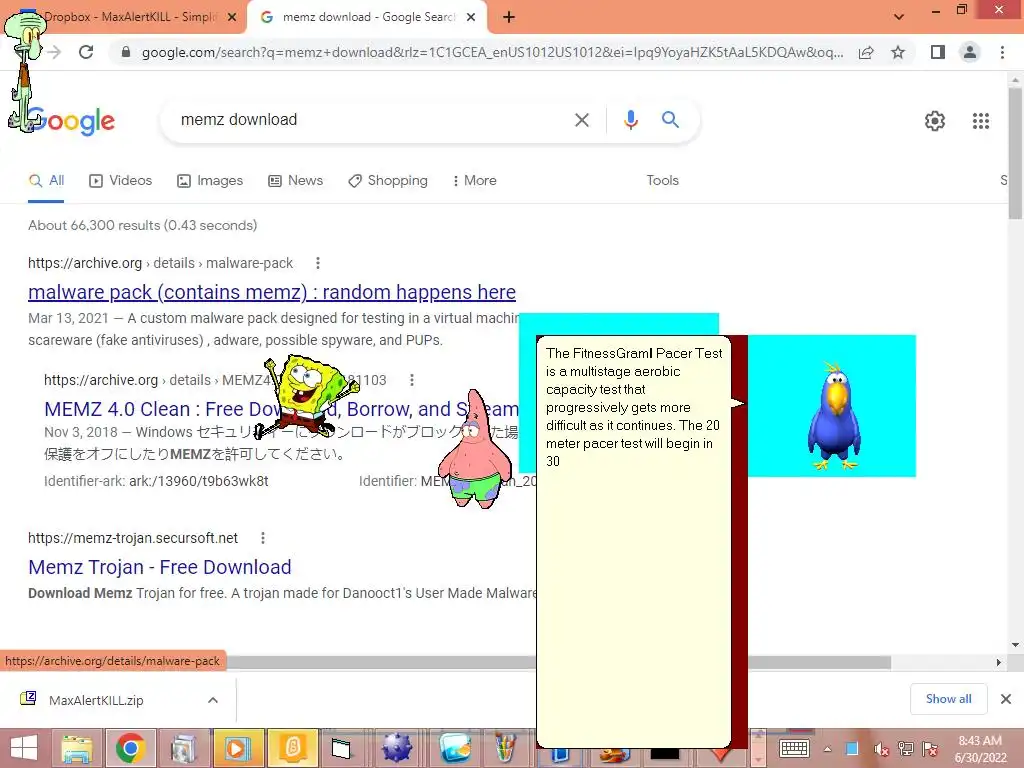Open Action Center flag icon

point(930,749)
